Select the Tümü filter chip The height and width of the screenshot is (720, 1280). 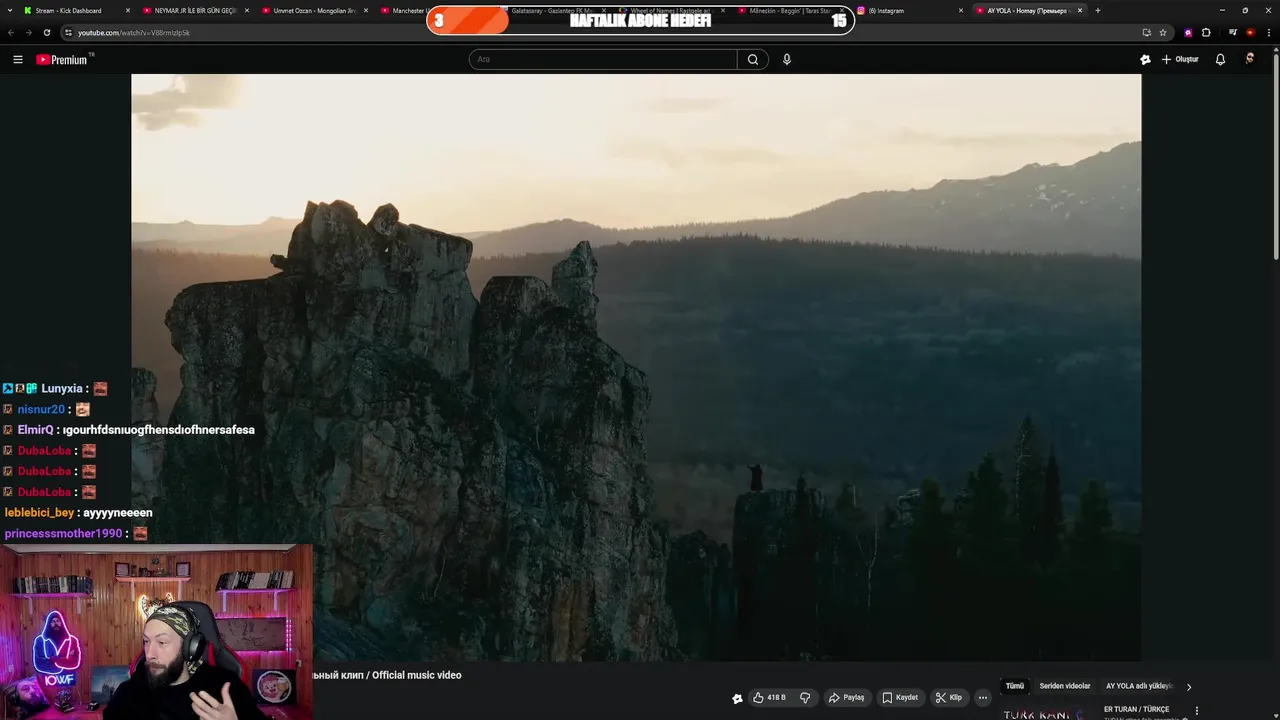pos(1015,686)
